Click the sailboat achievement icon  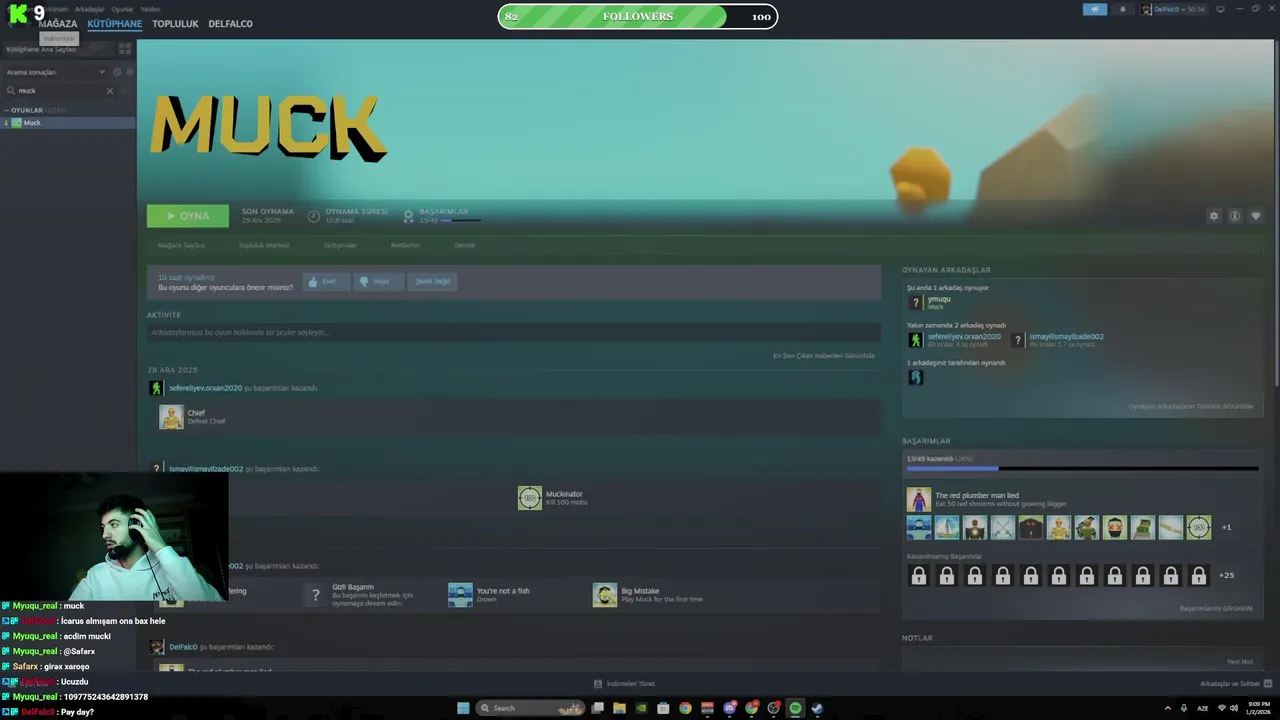click(947, 527)
